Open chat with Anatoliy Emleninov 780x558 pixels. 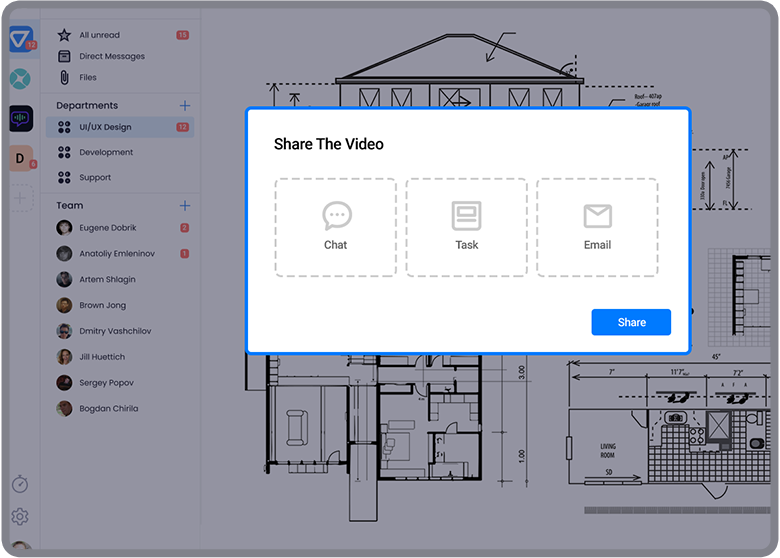click(x=116, y=254)
